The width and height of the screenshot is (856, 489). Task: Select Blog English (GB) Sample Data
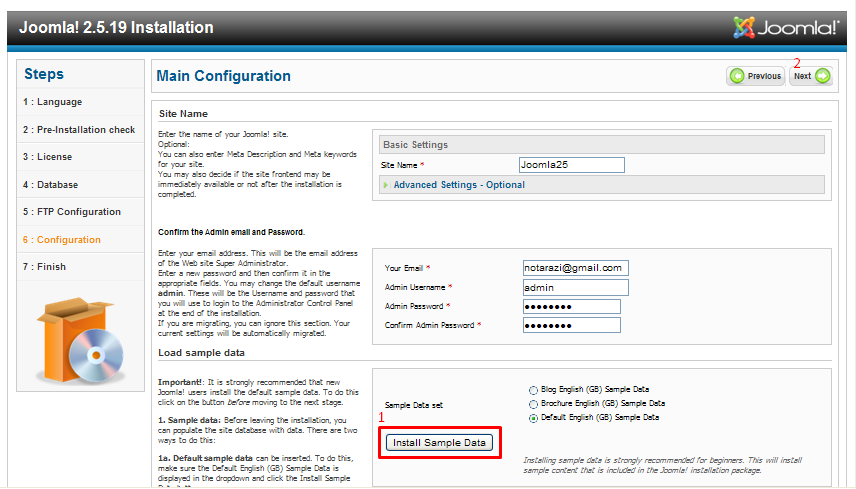pos(533,390)
